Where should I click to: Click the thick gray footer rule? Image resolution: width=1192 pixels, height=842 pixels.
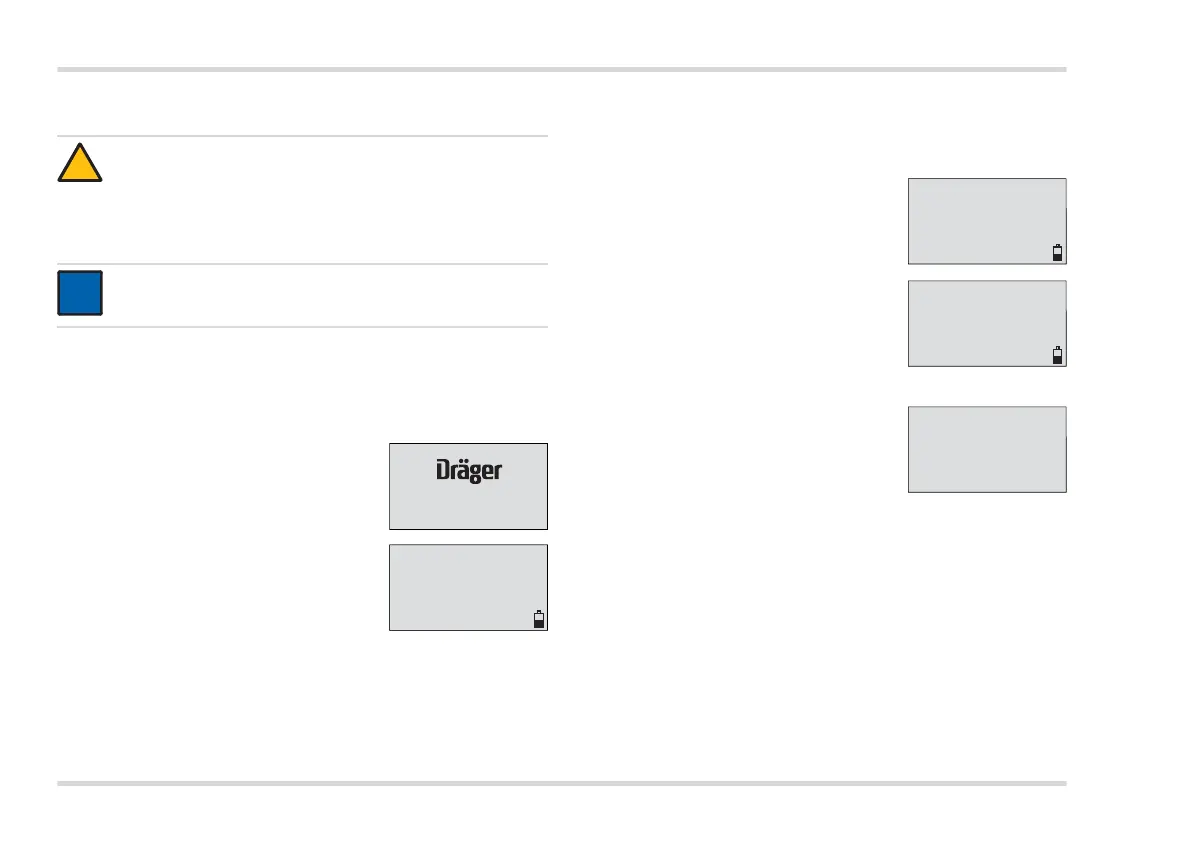tap(562, 783)
